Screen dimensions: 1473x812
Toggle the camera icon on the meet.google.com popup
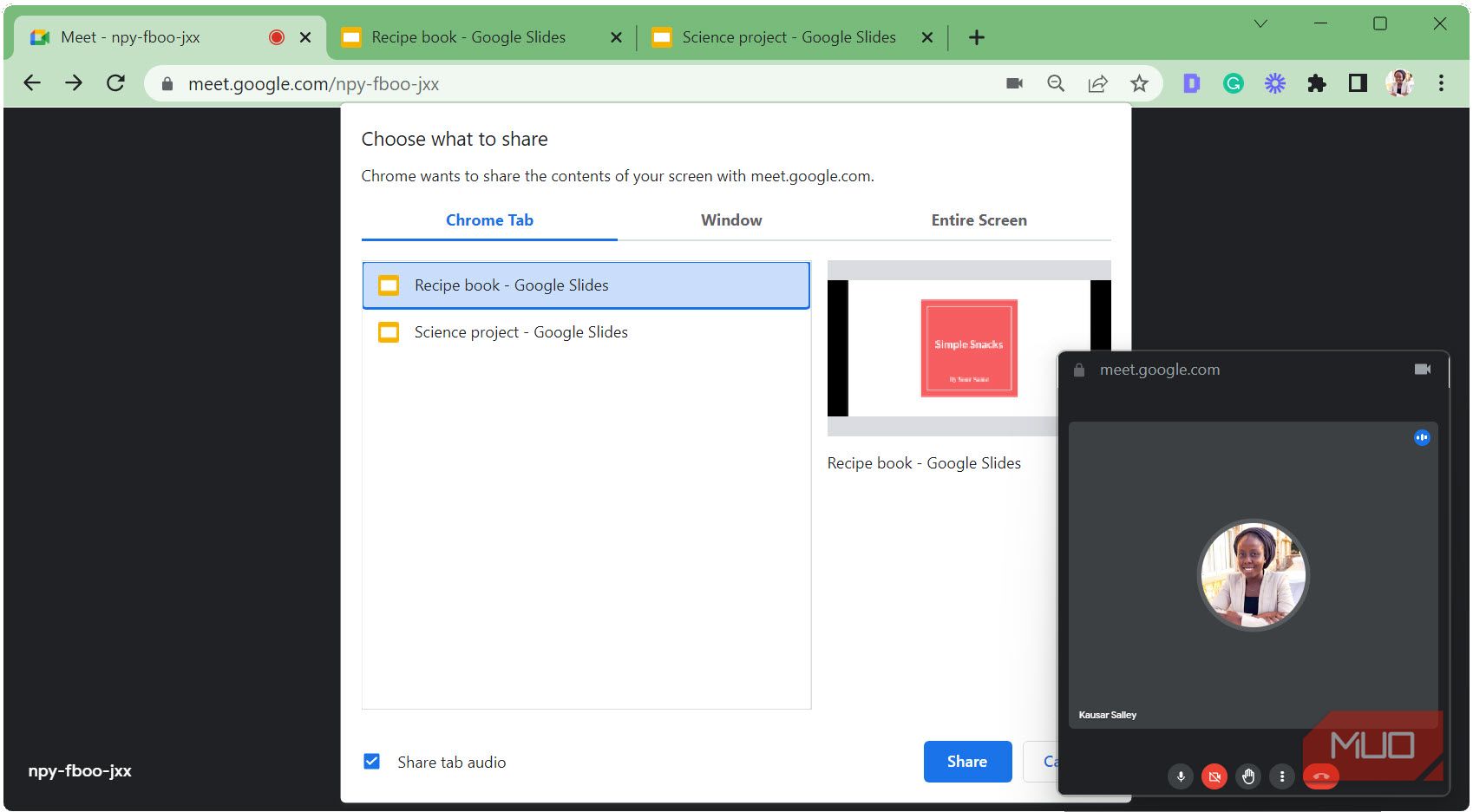1423,369
